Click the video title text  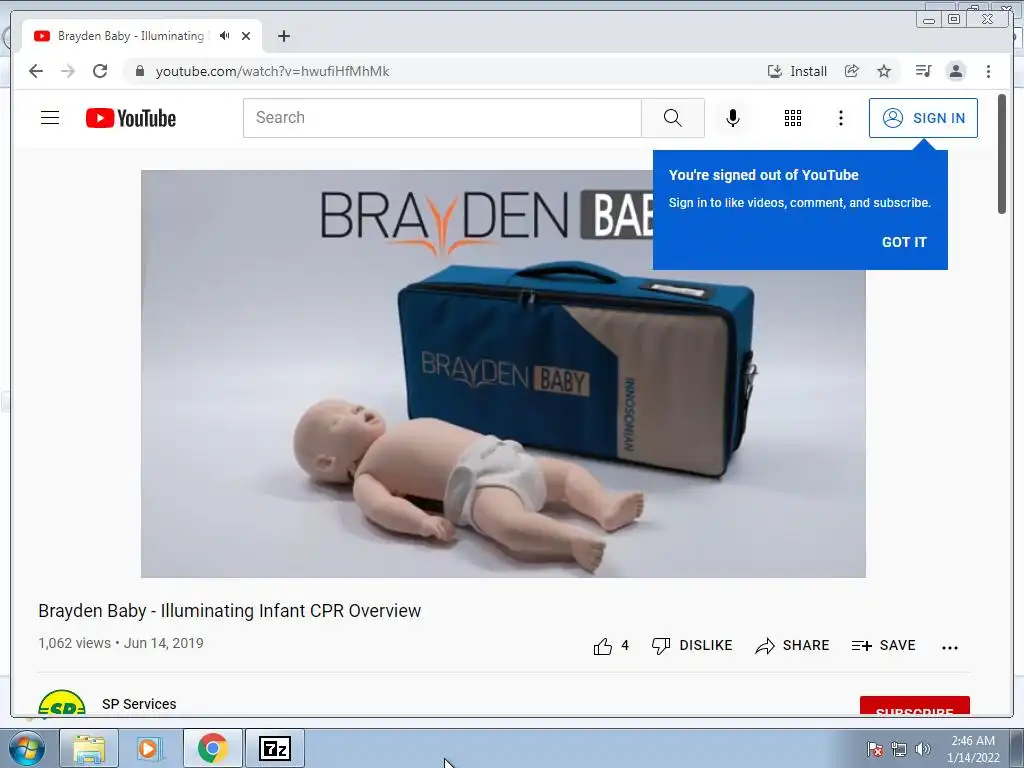click(229, 611)
